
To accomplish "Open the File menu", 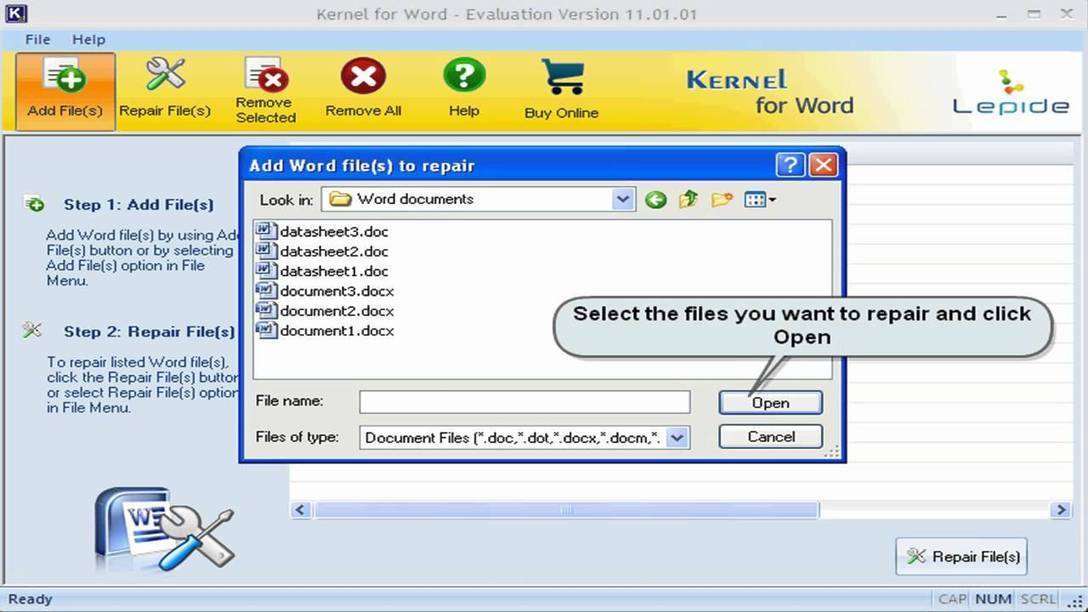I will pos(37,40).
